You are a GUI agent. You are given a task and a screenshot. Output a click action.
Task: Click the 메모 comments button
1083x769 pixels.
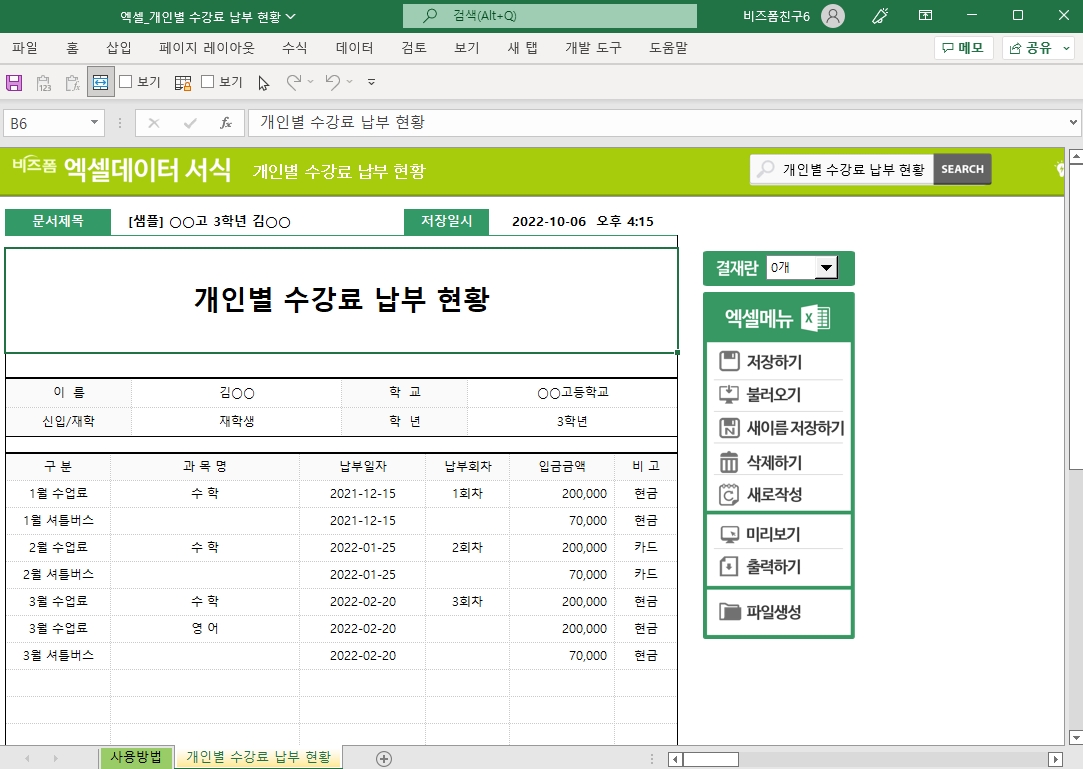click(x=963, y=47)
